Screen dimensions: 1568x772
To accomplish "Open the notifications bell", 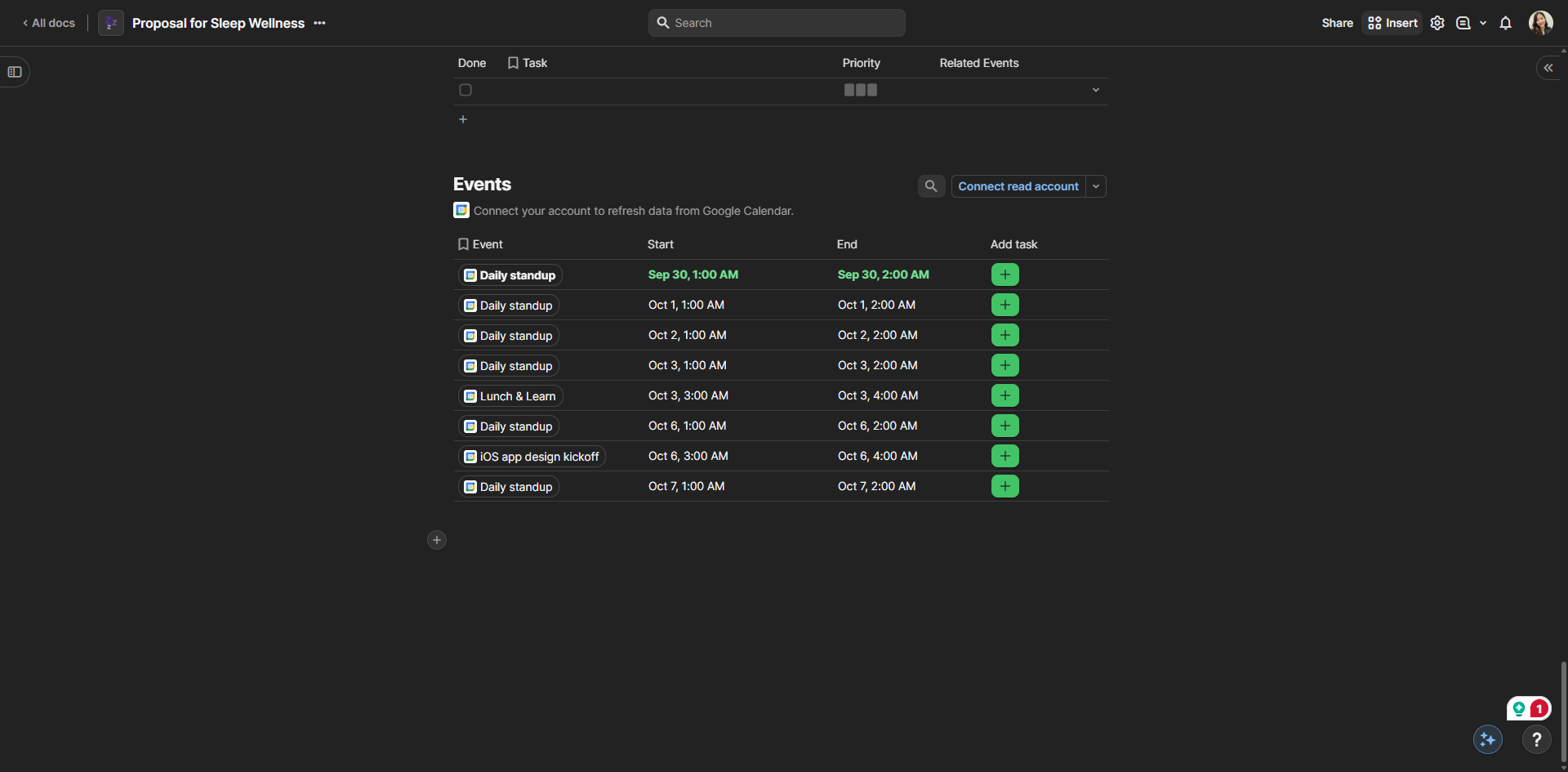I will pos(1505,23).
